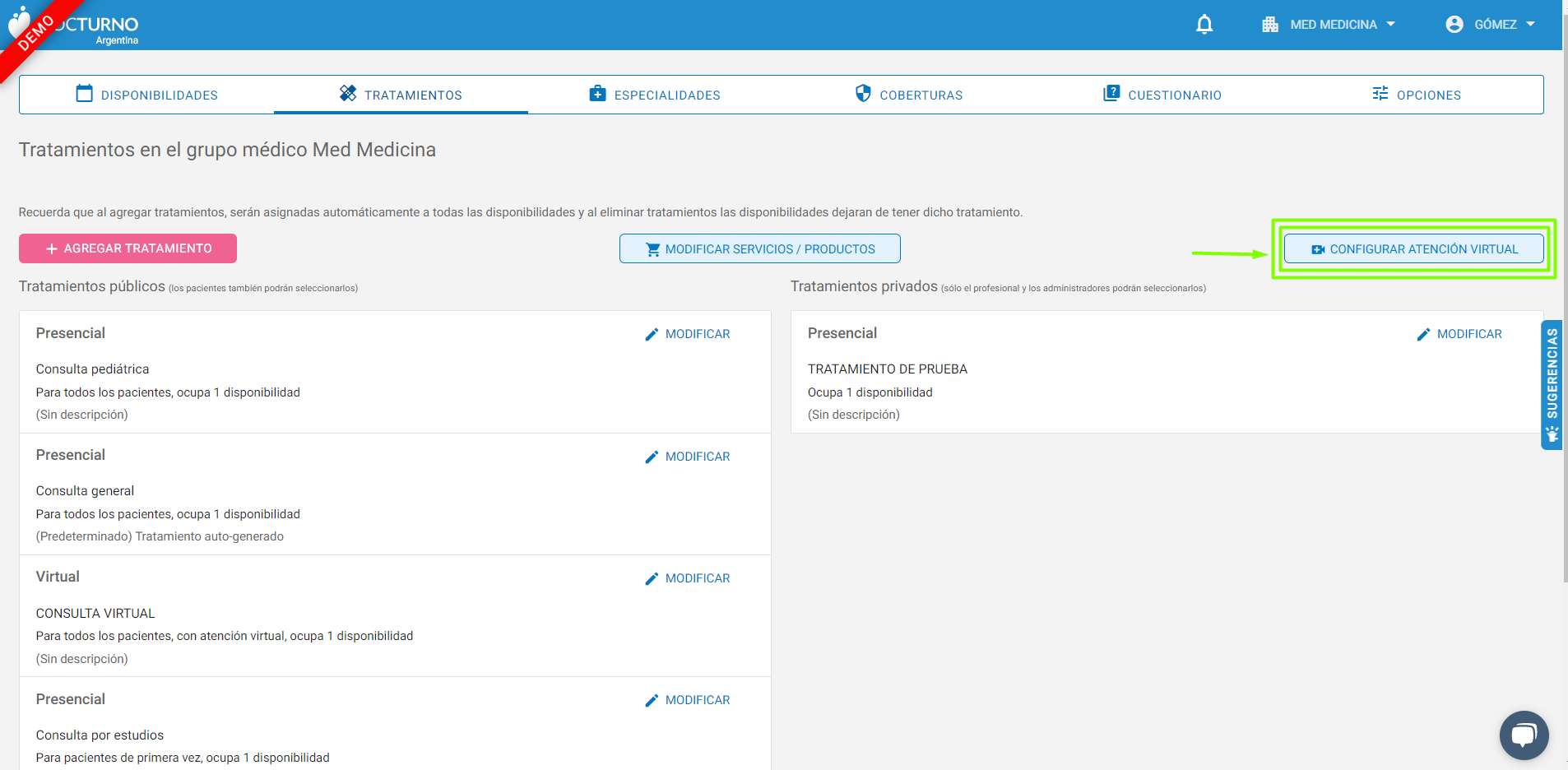
Task: Select the 'Consulta pediátrica' text
Action: coord(92,369)
